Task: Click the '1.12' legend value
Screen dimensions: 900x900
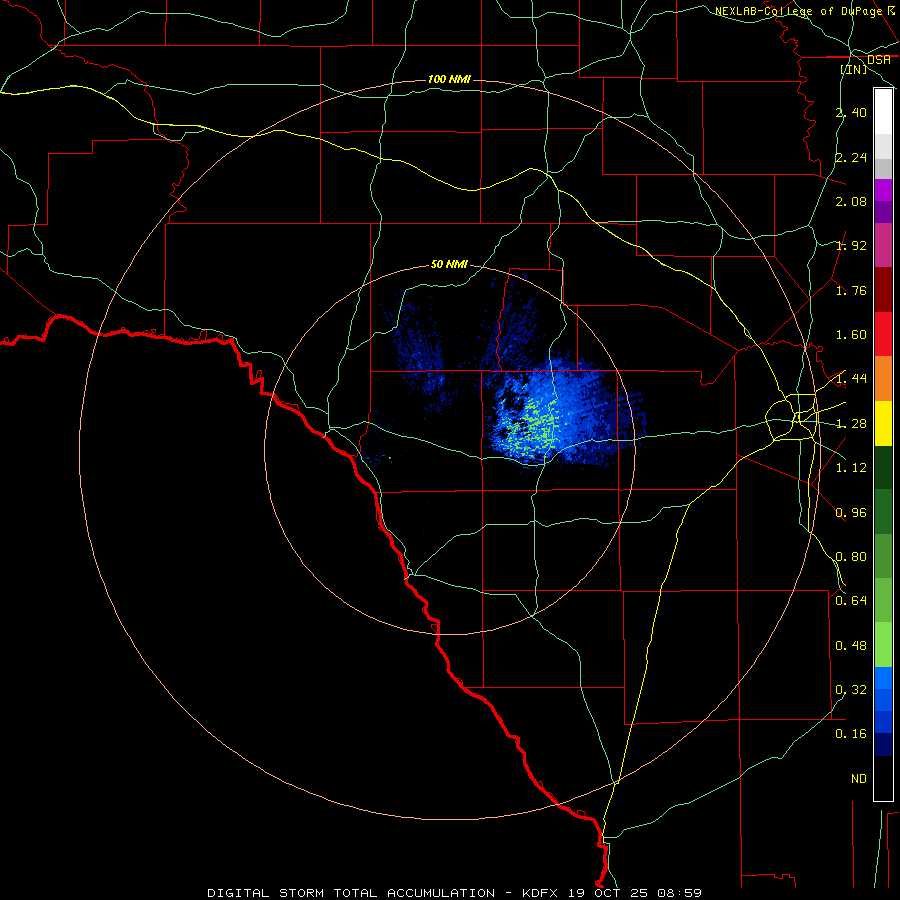Action: [851, 468]
